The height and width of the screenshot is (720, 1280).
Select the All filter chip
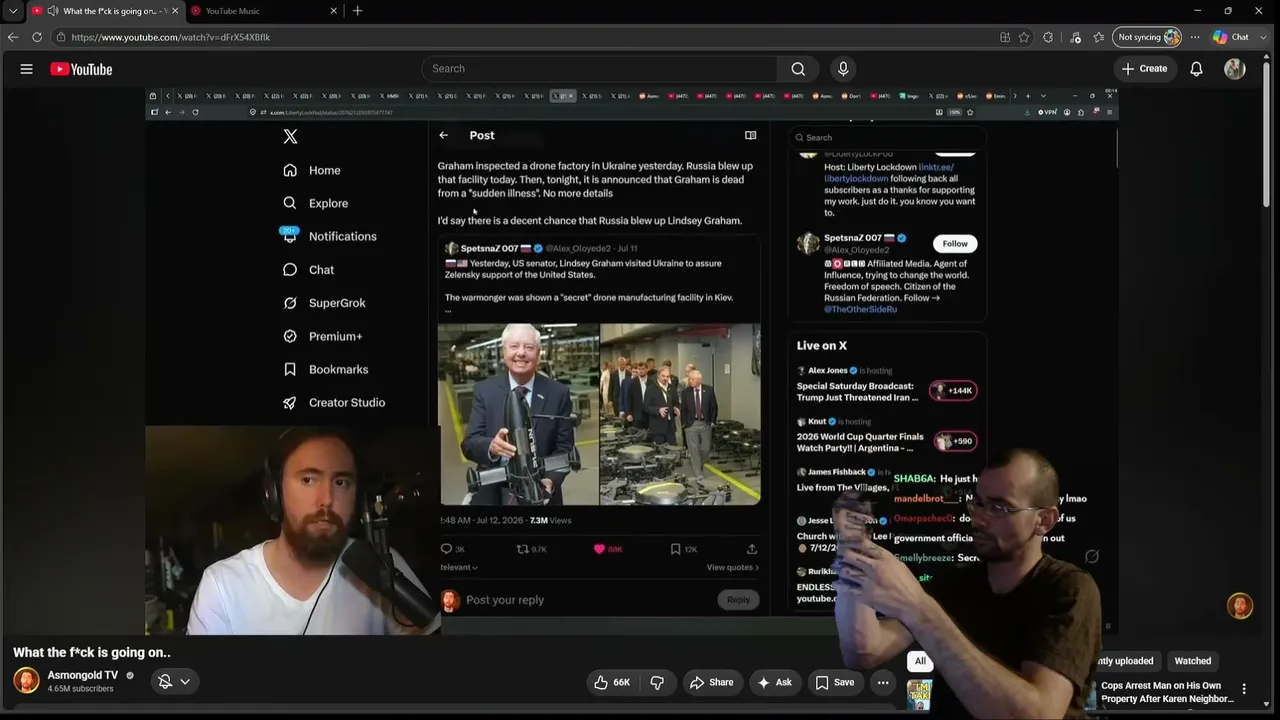click(x=920, y=661)
